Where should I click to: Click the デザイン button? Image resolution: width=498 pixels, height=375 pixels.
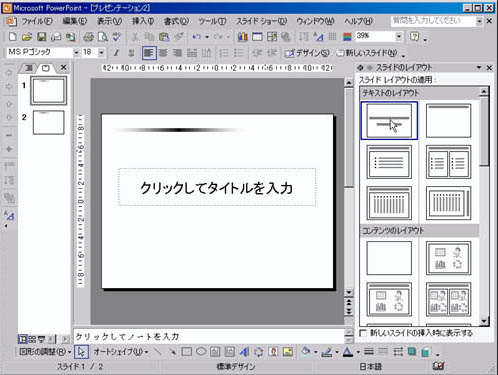307,53
